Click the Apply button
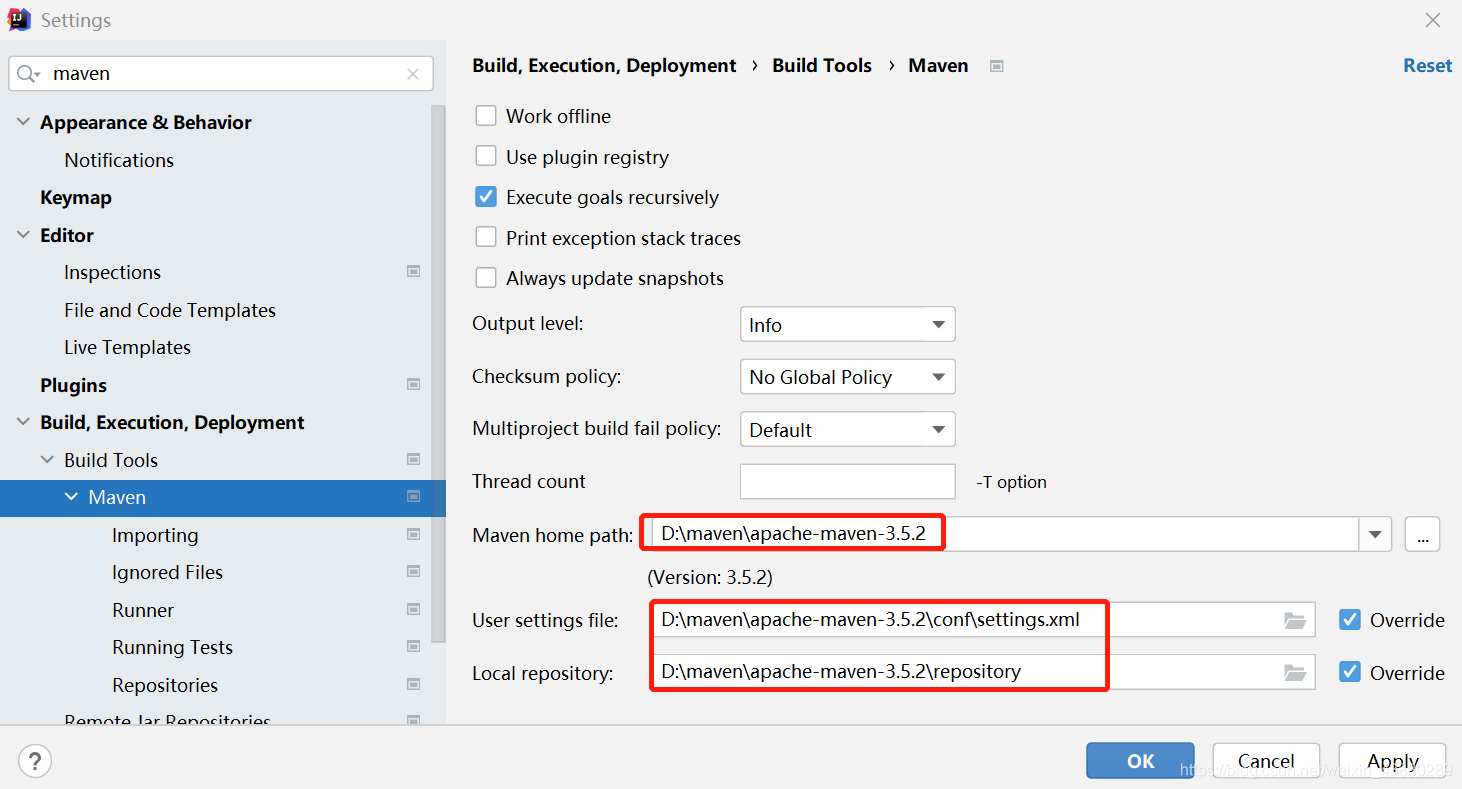This screenshot has height=789, width=1462. tap(1392, 761)
